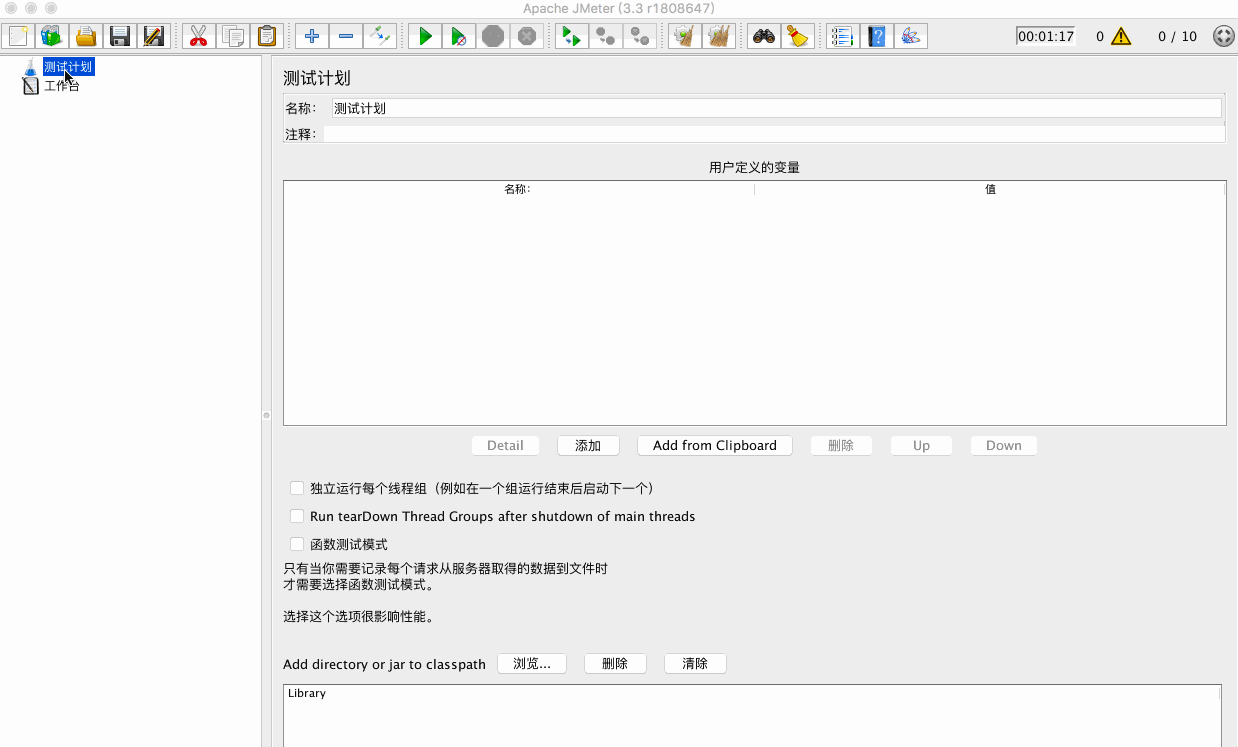Click 添加 to add a variable
This screenshot has height=747, width=1238.
(x=588, y=445)
